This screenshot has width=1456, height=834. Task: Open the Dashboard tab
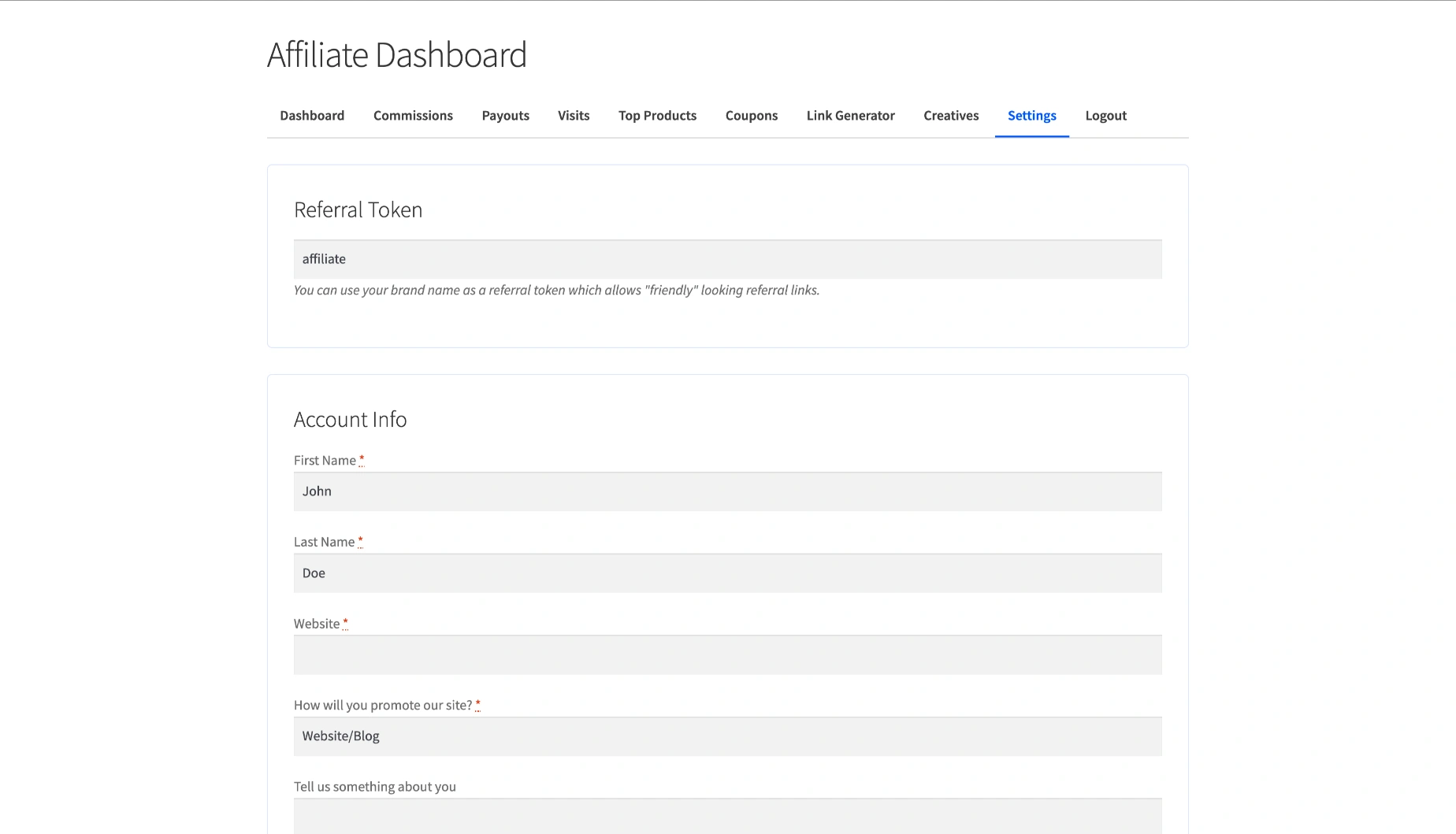tap(312, 116)
